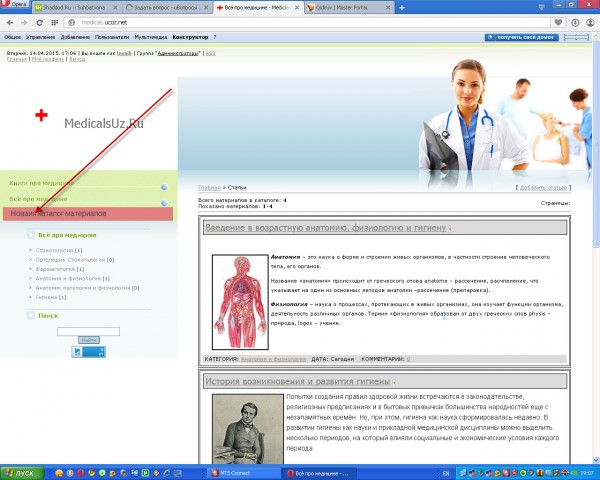Click the site info globe icon in the address bar

point(72,23)
